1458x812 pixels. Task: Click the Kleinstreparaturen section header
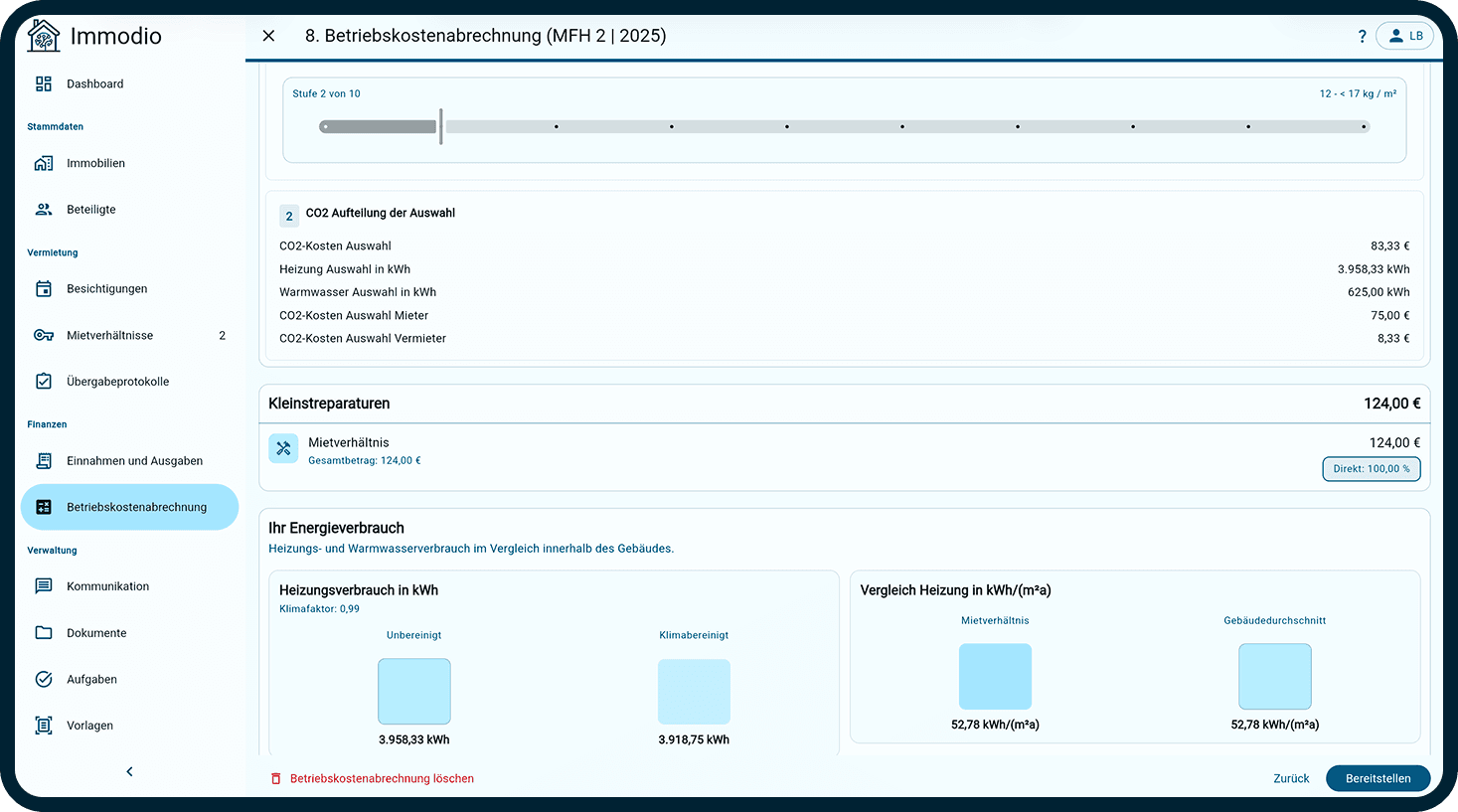pos(844,404)
